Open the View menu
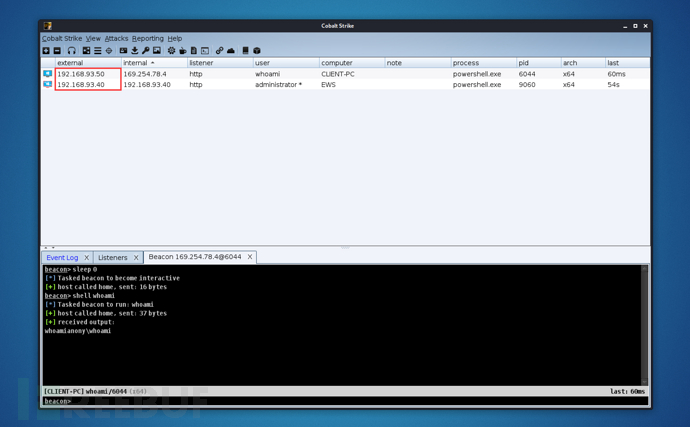The width and height of the screenshot is (690, 427). [93, 38]
